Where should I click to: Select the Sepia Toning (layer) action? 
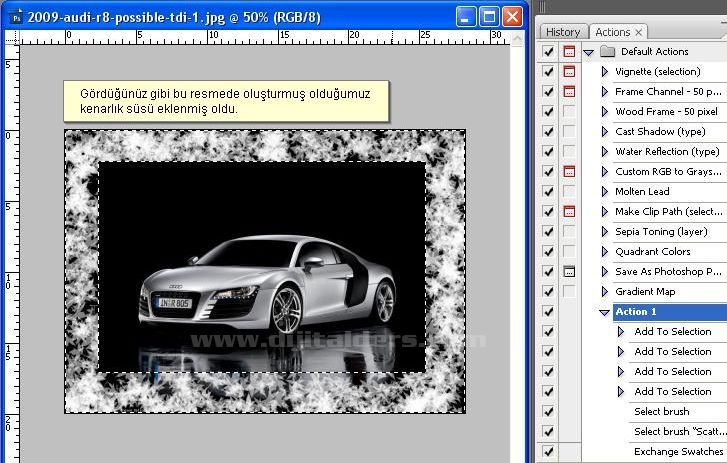pyautogui.click(x=661, y=231)
